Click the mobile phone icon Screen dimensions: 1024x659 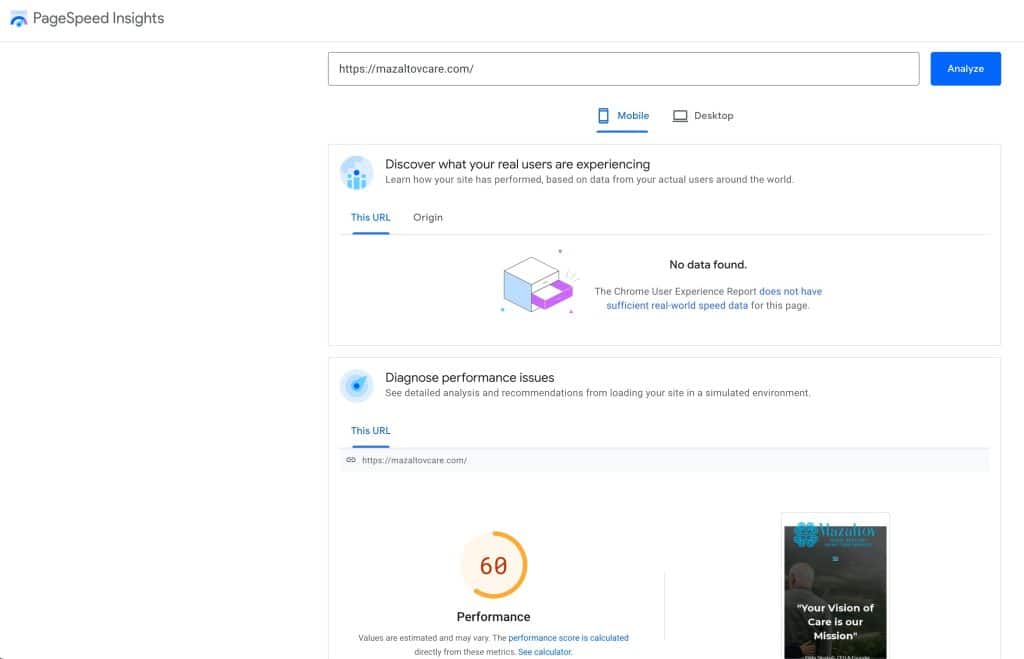pos(603,116)
